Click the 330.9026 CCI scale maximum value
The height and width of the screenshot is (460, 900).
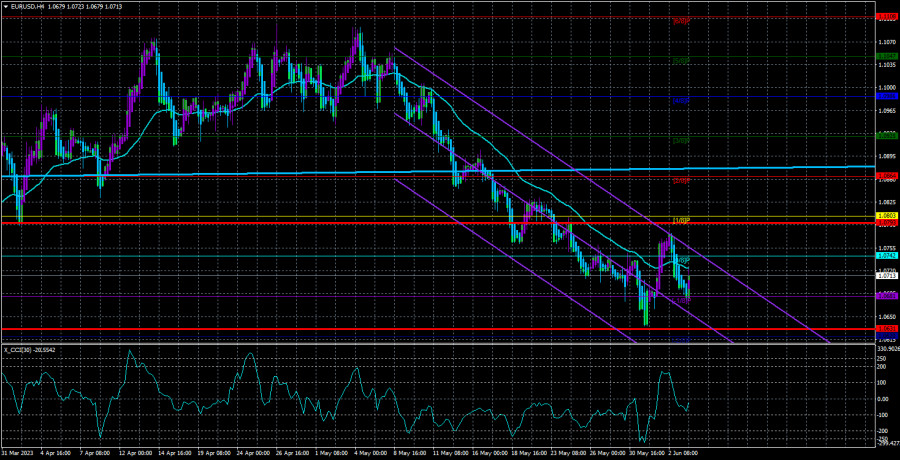[x=889, y=348]
